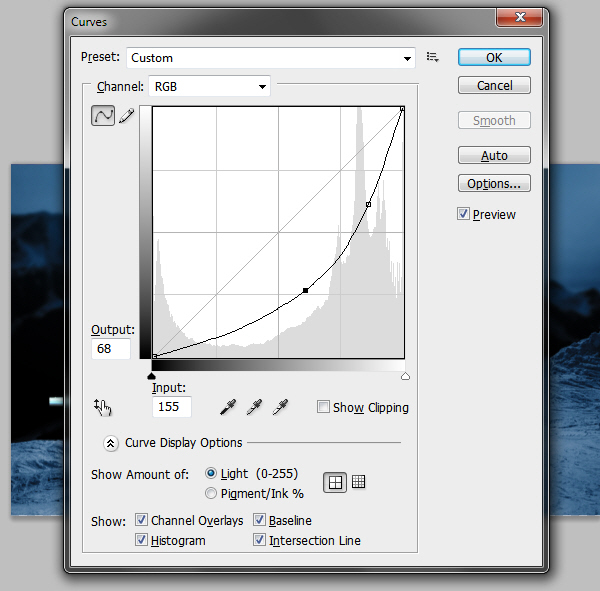Viewport: 600px width, 591px height.
Task: Open the Options... dialog
Action: pyautogui.click(x=494, y=183)
